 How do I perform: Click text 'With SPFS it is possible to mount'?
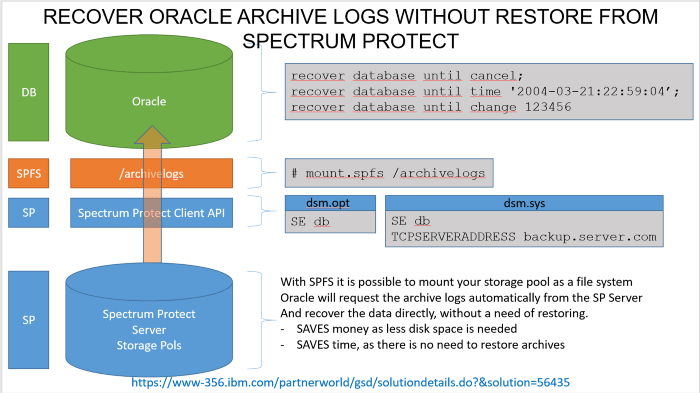click(x=456, y=282)
